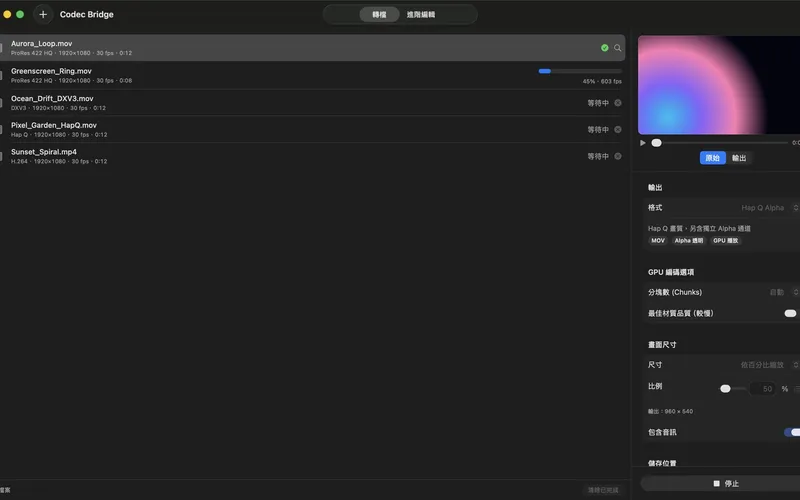Click the 清除已完成 button
This screenshot has height=500, width=800.
point(603,490)
